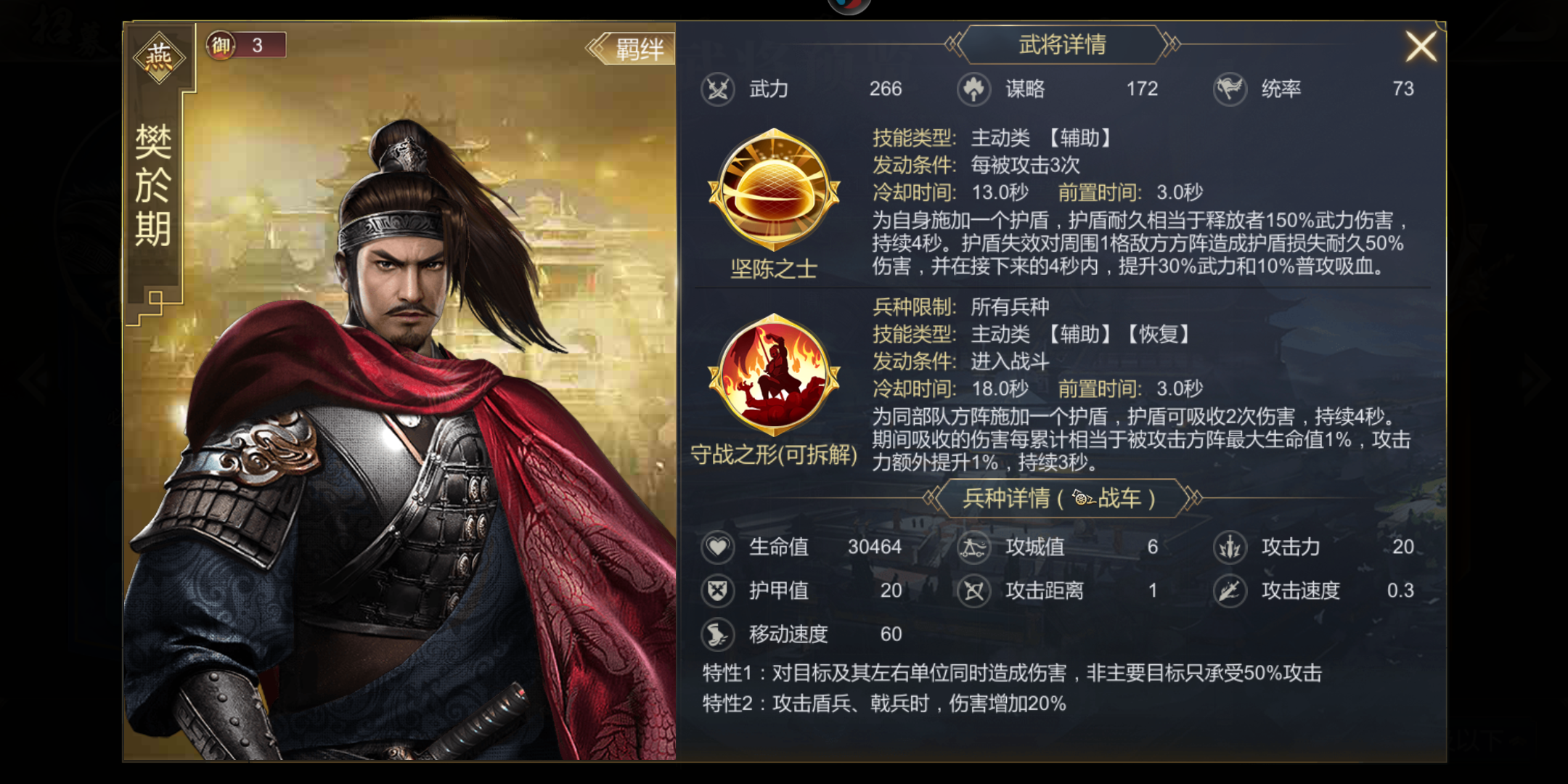This screenshot has height=784, width=1568.
Task: Tap the 生命值 heart icon
Action: 718,547
